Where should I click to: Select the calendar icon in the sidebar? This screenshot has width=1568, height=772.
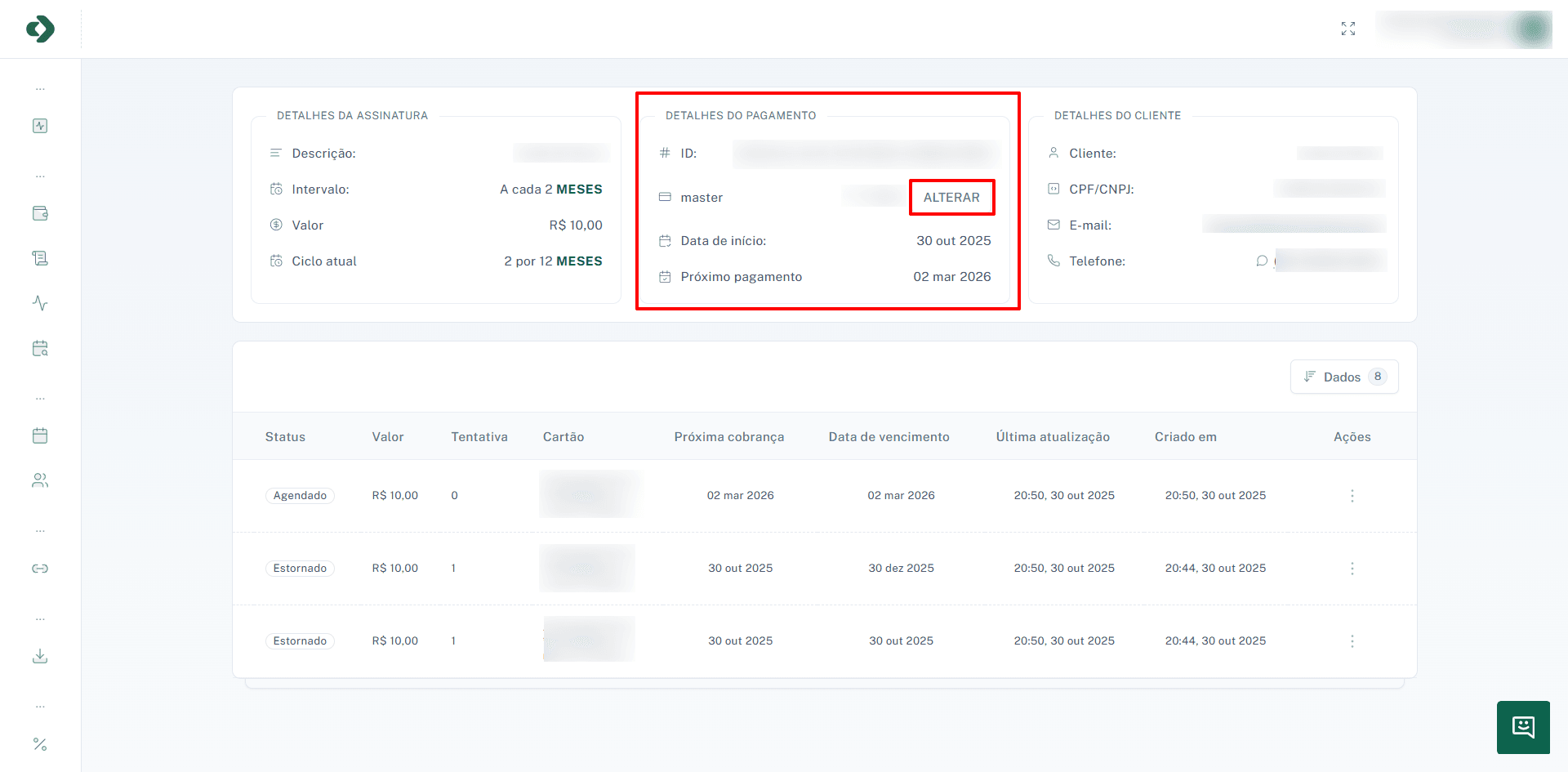pos(39,435)
